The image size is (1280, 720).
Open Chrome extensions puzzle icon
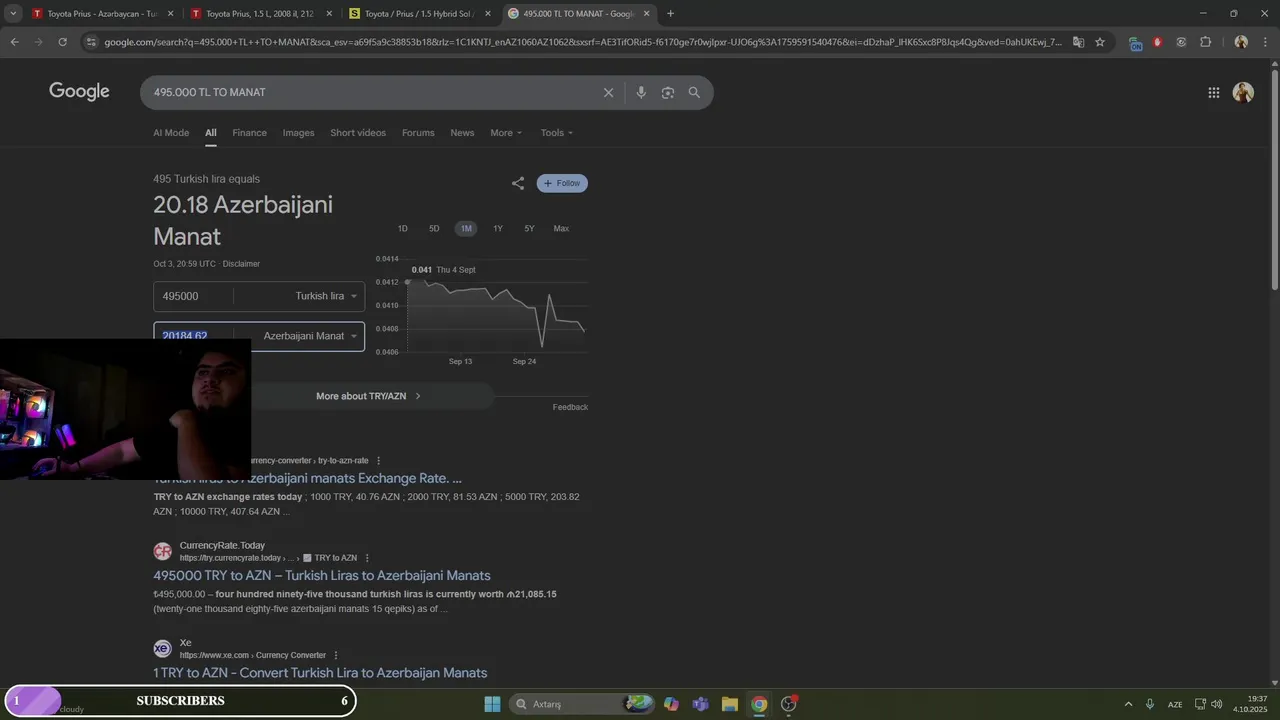[1206, 42]
